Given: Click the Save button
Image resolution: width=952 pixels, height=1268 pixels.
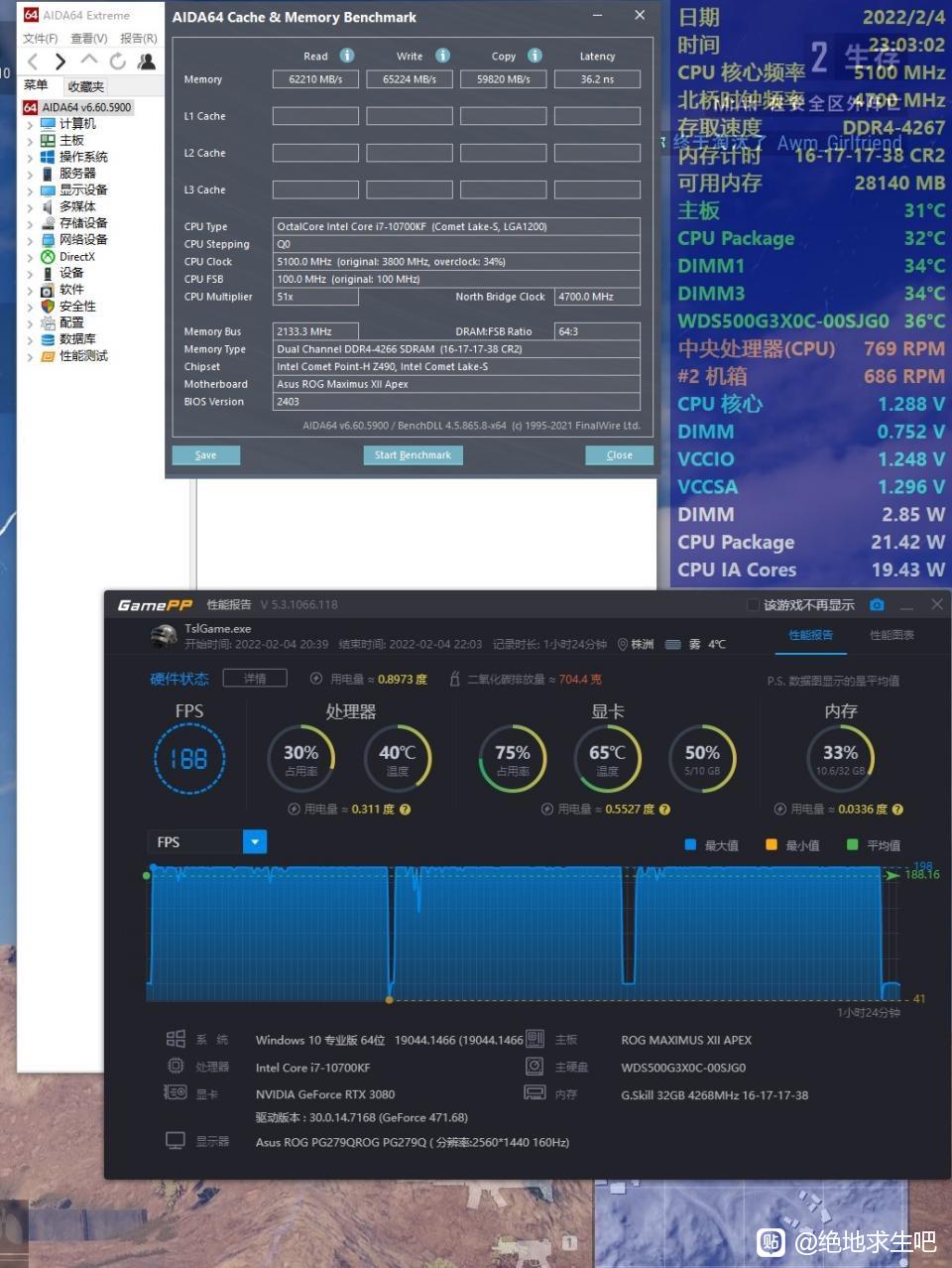Looking at the screenshot, I should [205, 455].
